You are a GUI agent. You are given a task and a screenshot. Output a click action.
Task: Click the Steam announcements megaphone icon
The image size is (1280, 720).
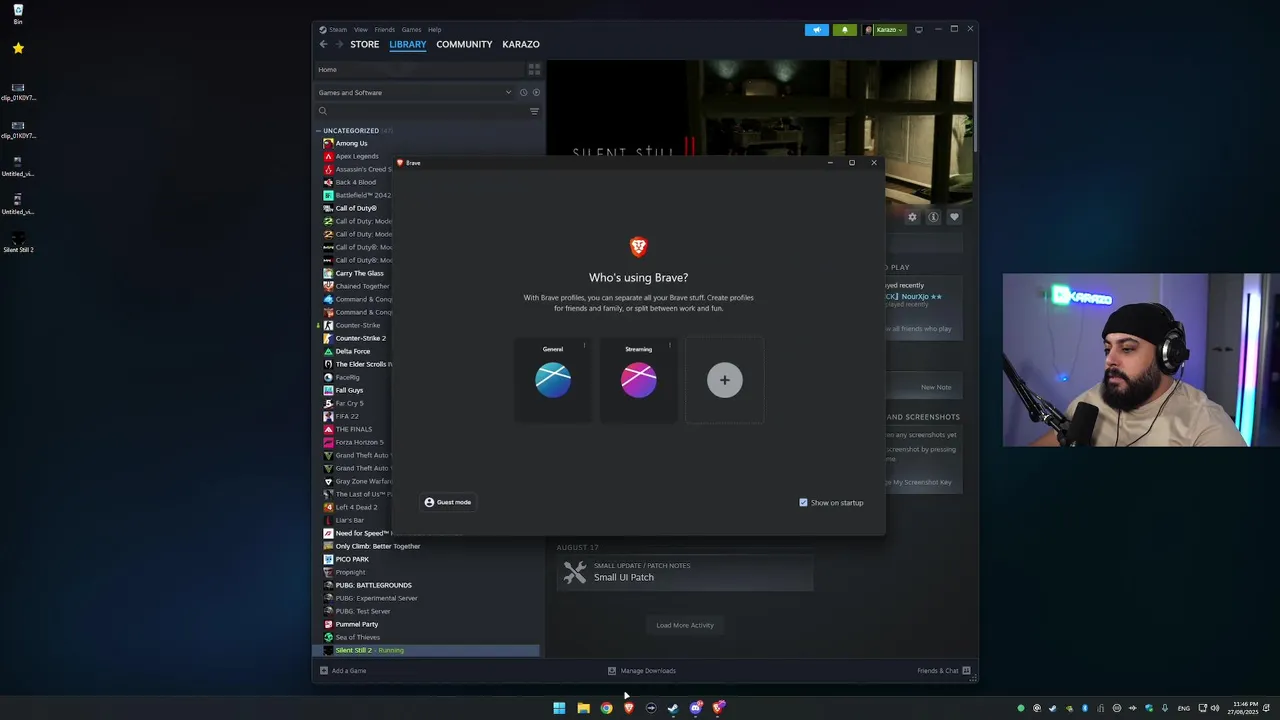coord(817,30)
